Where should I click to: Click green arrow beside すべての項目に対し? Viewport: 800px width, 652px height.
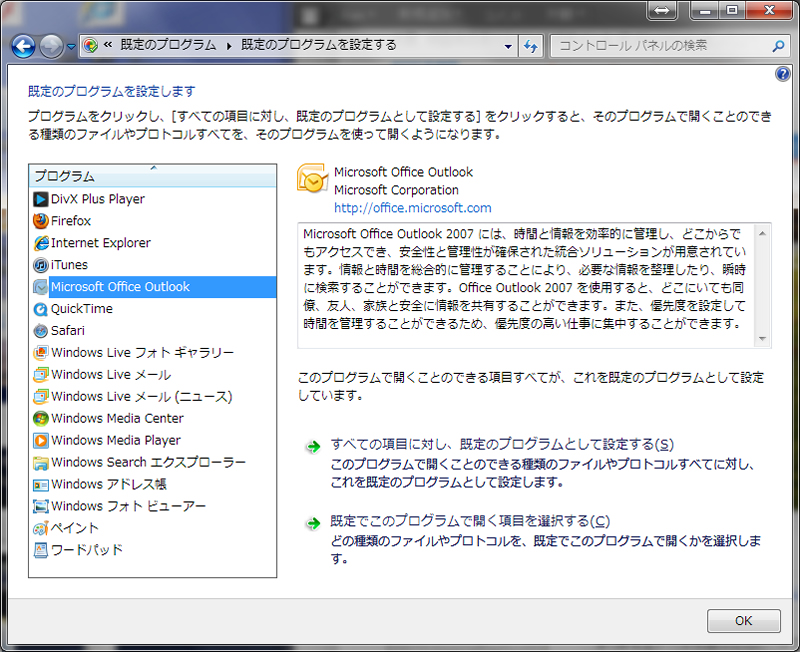tap(313, 447)
